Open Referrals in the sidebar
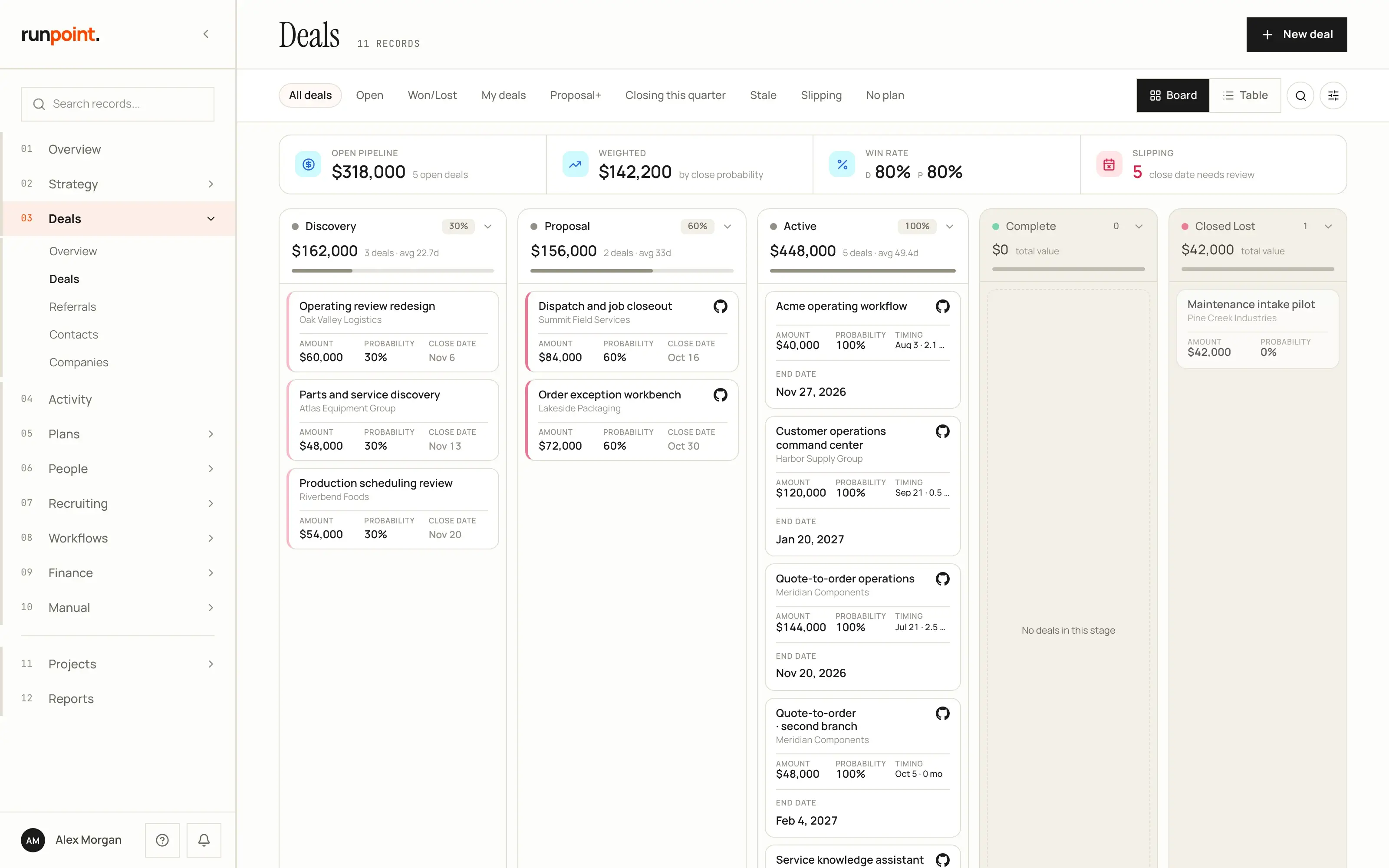 72,306
